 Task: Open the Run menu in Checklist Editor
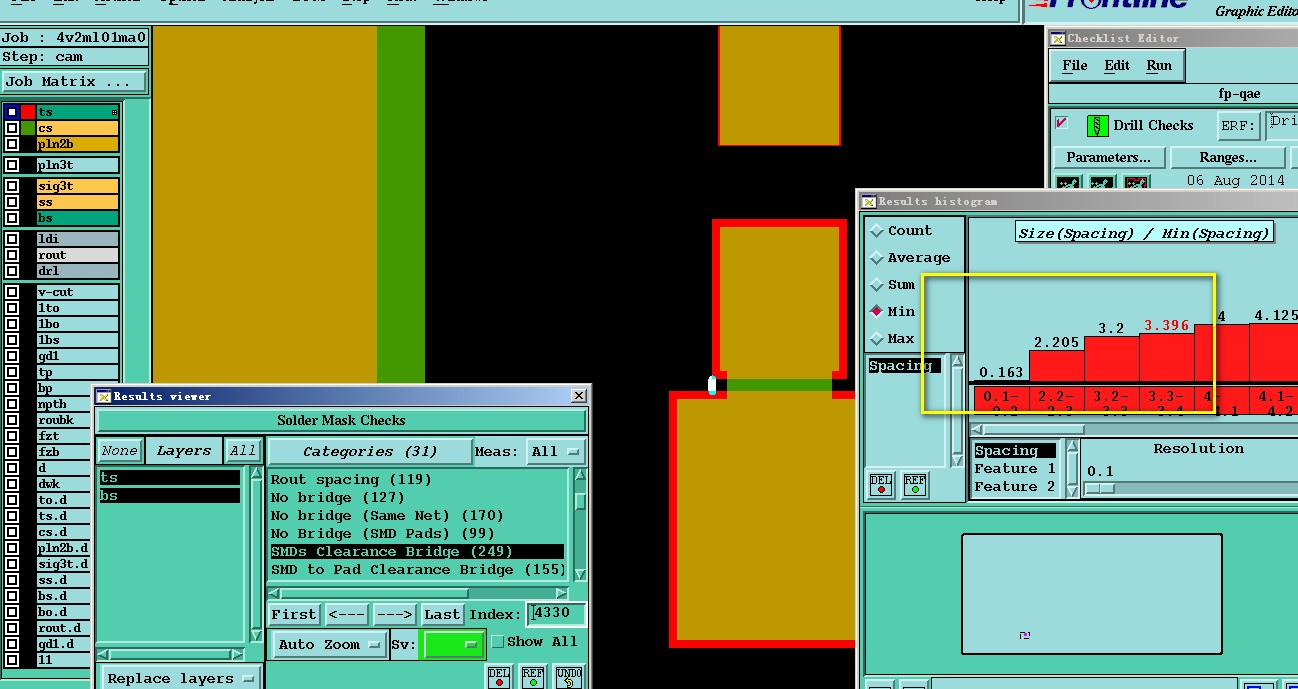point(1159,66)
